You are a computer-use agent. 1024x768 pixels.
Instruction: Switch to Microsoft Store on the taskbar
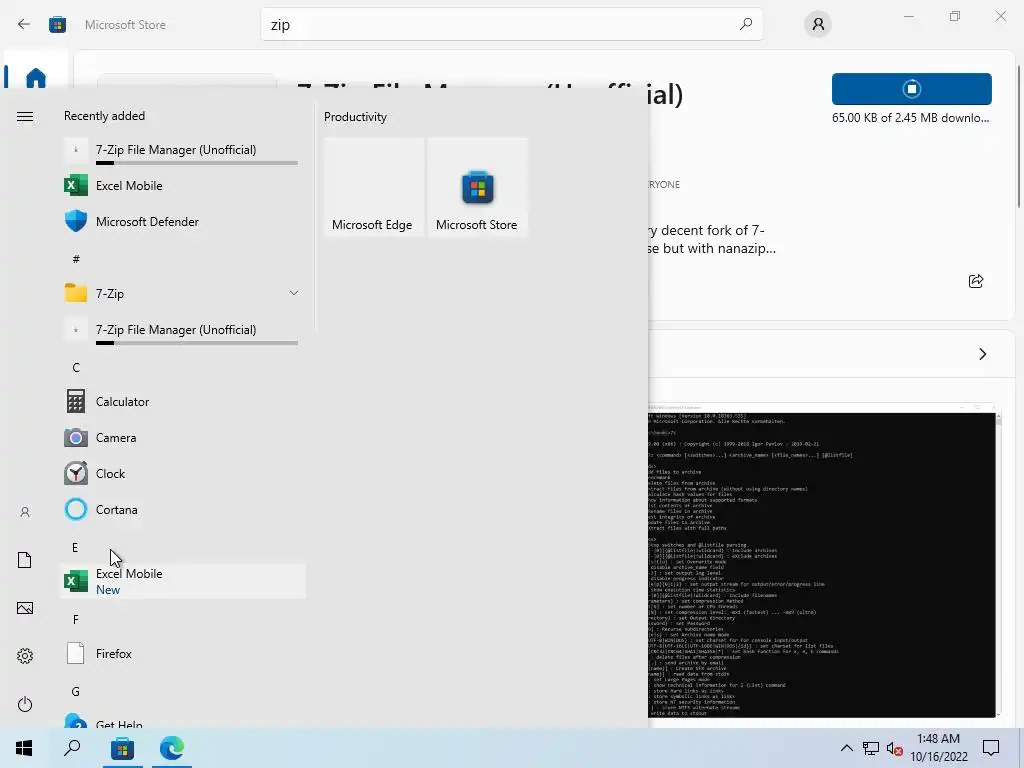(x=122, y=748)
